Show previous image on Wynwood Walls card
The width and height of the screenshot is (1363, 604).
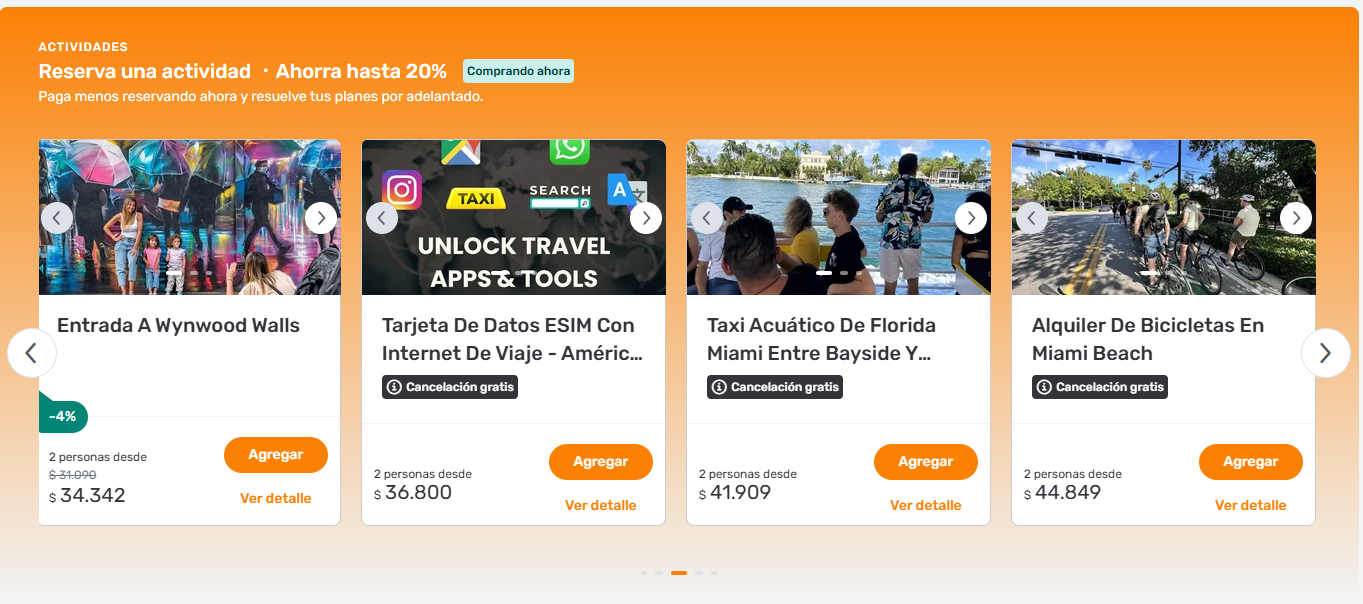[56, 218]
